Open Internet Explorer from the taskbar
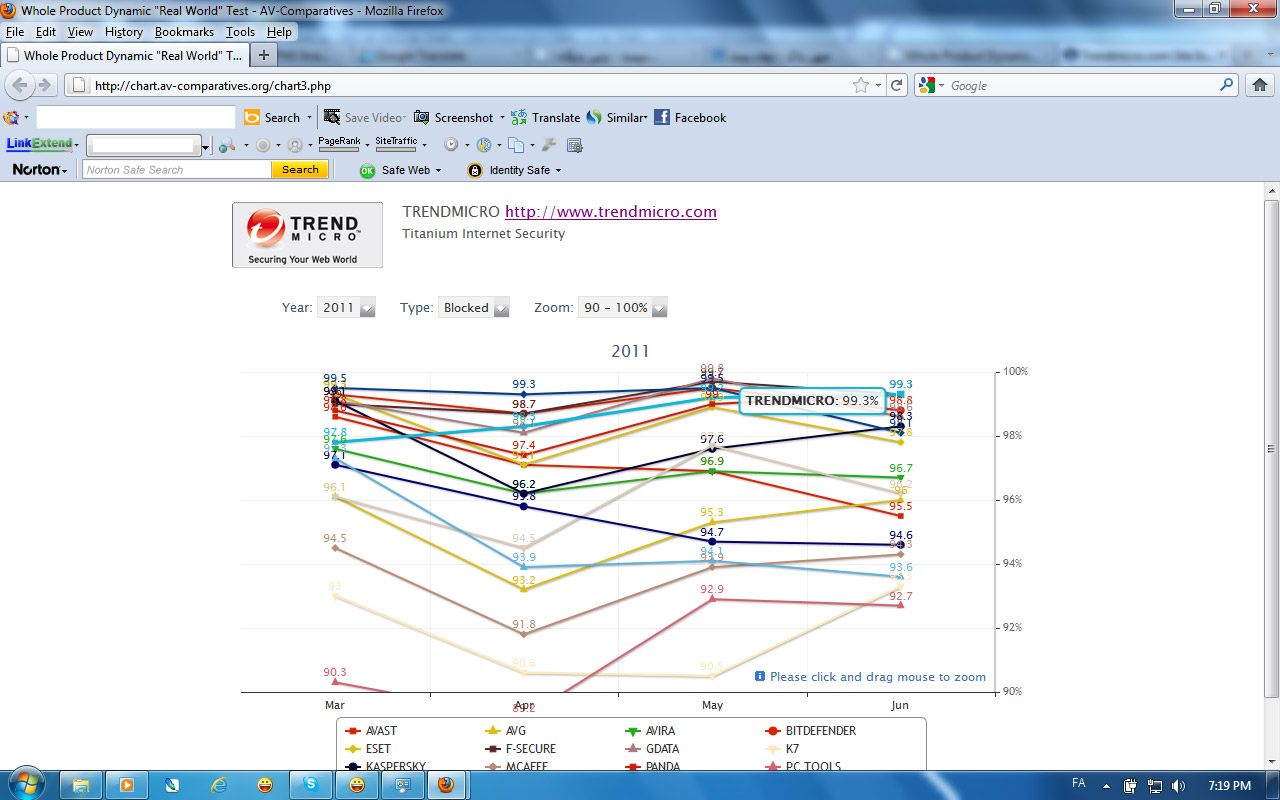The width and height of the screenshot is (1280, 800). click(219, 785)
